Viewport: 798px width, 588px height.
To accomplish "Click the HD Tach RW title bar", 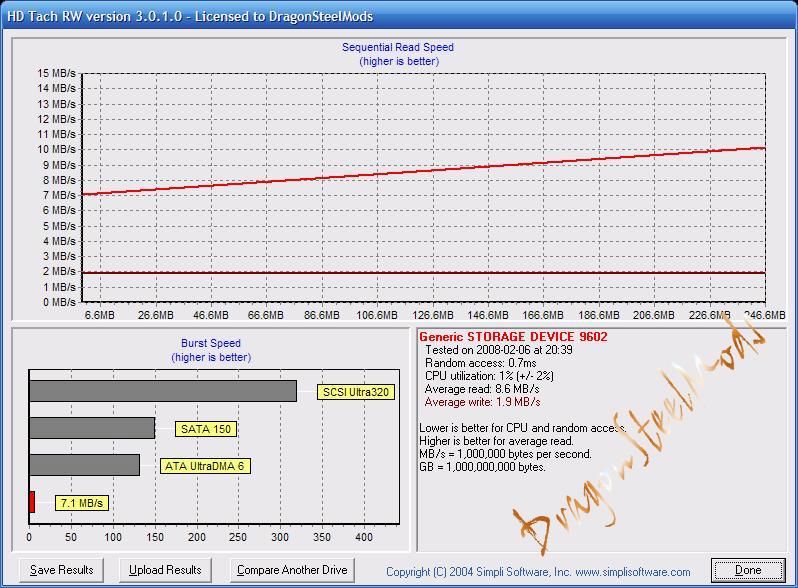I will (x=399, y=16).
